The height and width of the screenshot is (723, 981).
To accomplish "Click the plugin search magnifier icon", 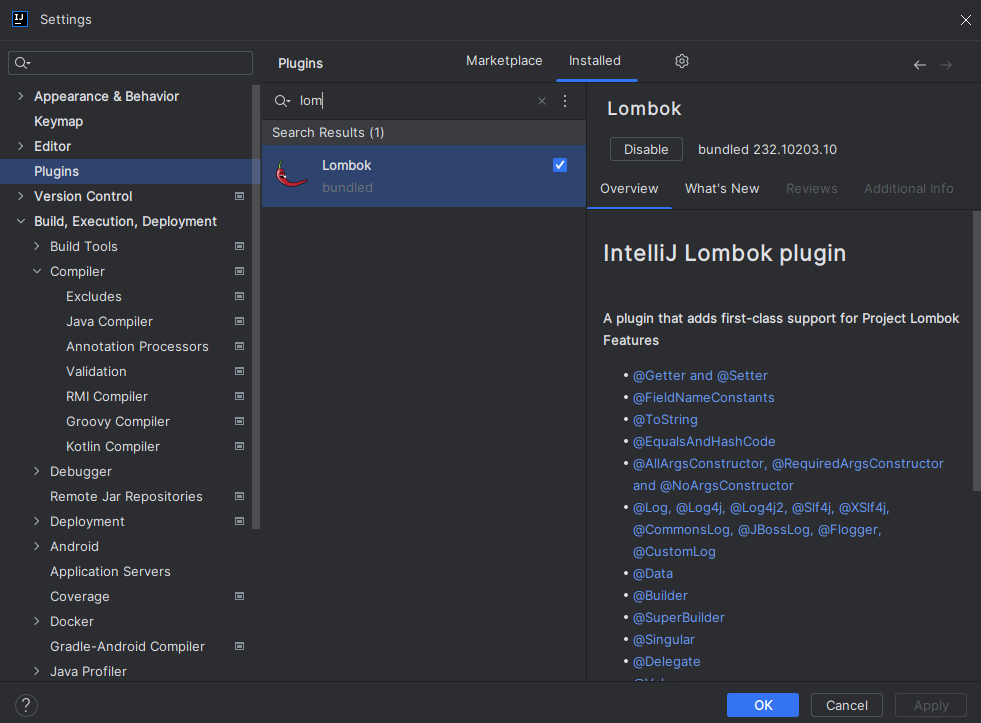I will point(282,101).
